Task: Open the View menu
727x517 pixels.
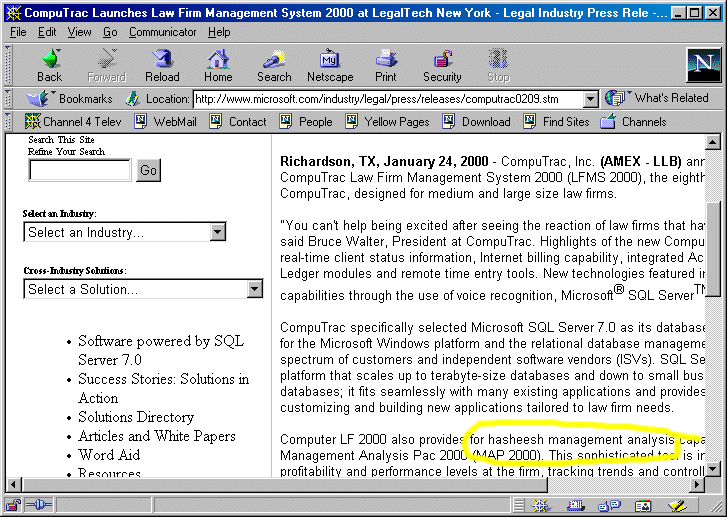Action: (x=79, y=32)
